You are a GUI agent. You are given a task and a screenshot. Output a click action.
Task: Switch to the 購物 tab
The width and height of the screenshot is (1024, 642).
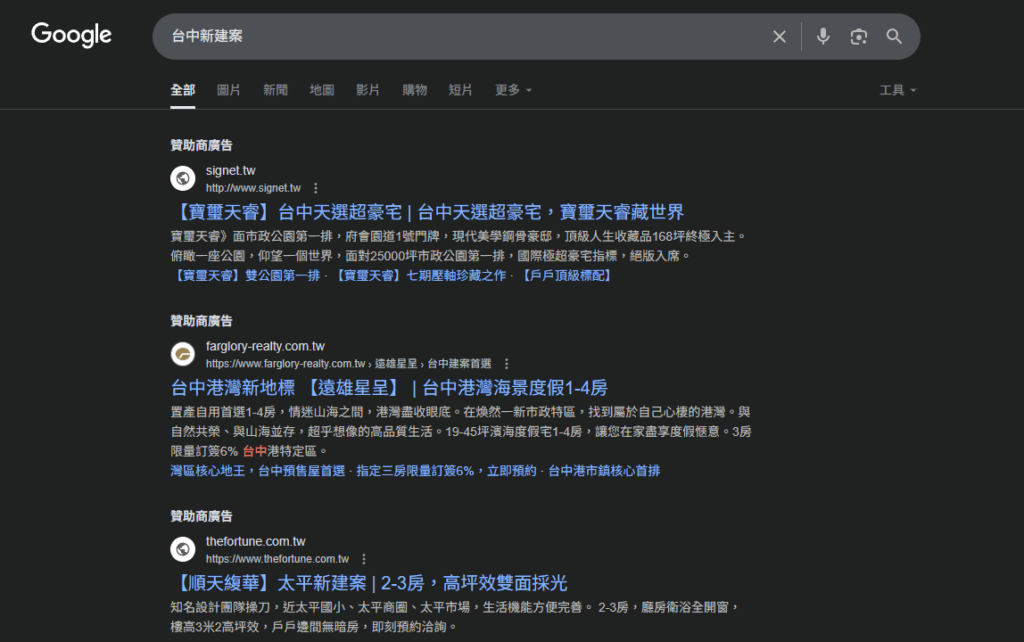(x=414, y=90)
